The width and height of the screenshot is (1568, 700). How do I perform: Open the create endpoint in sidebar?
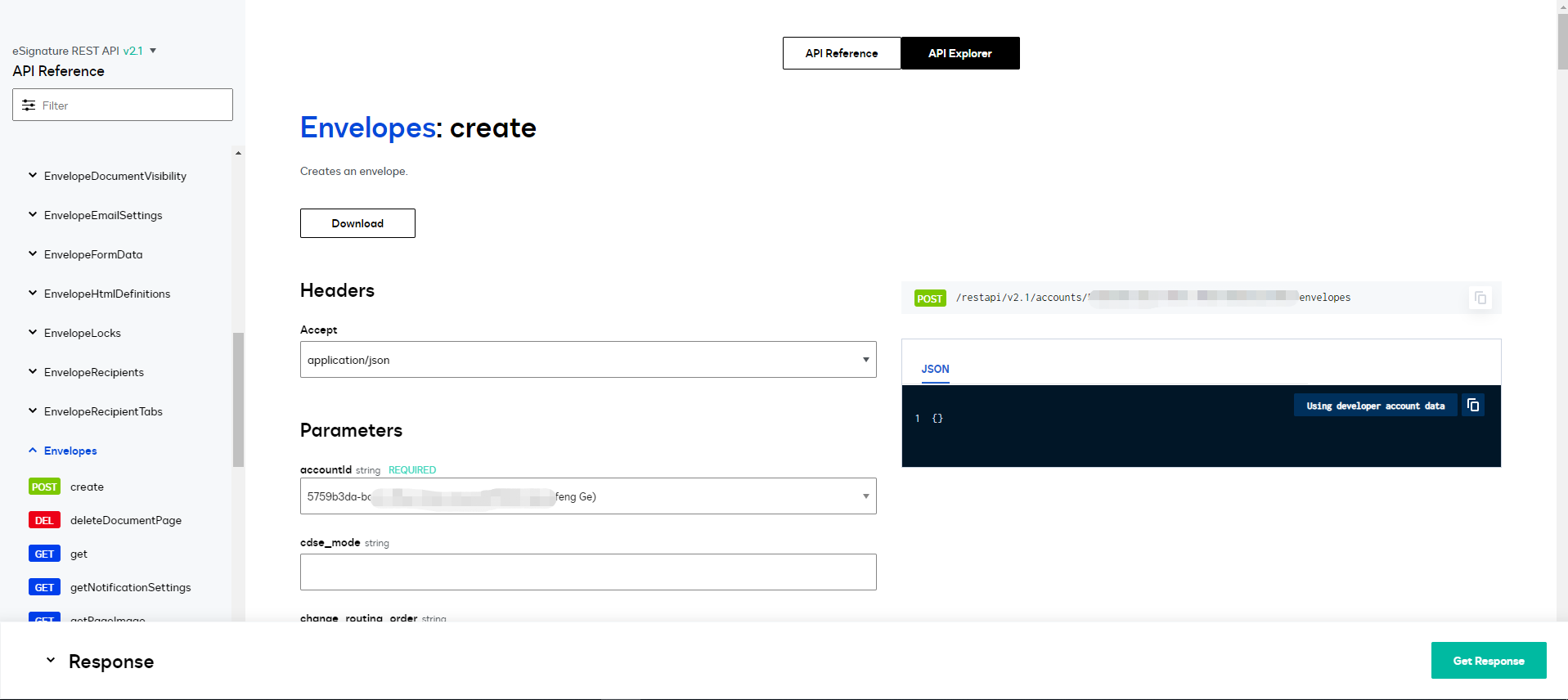[87, 487]
